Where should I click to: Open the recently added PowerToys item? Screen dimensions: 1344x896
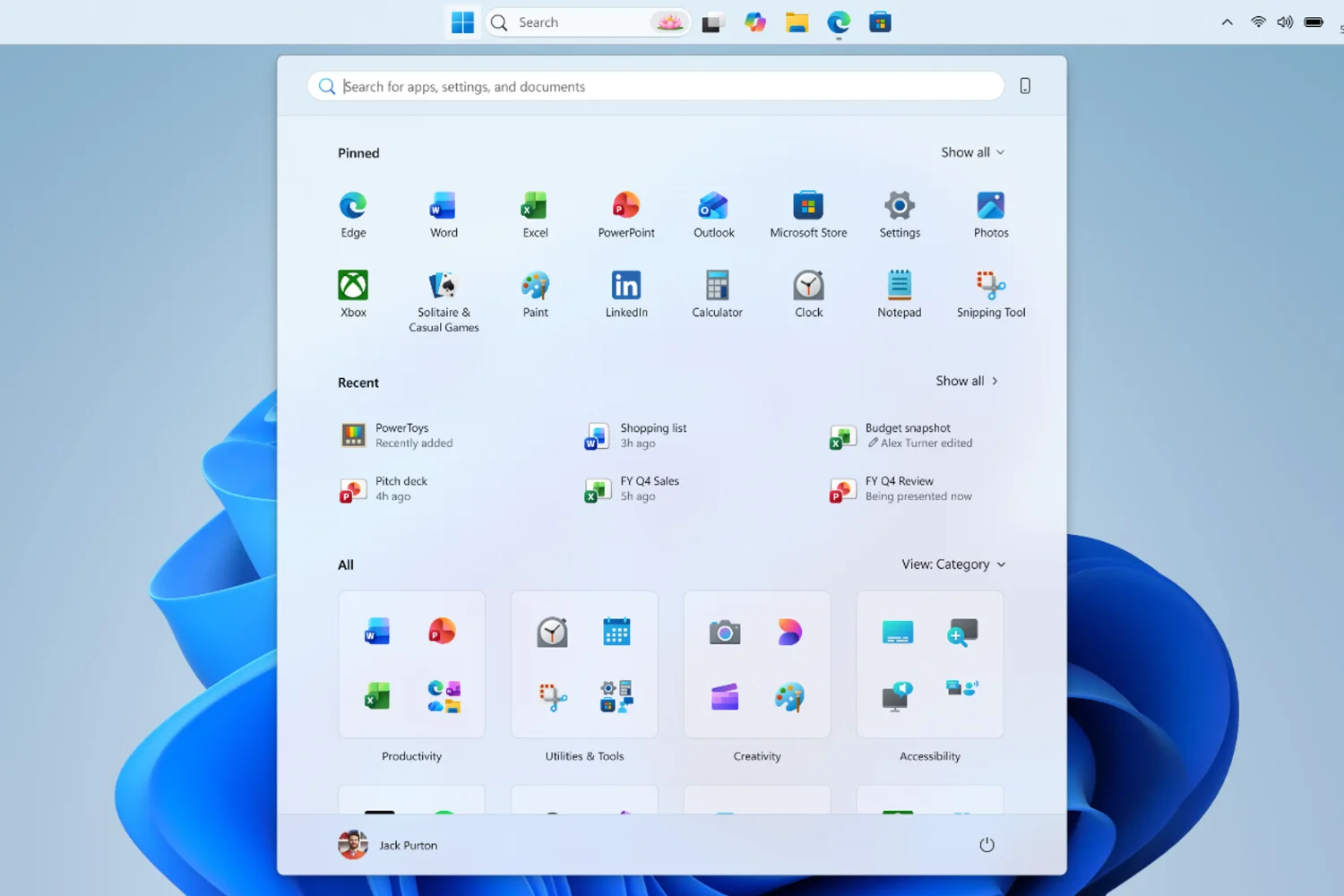point(398,435)
